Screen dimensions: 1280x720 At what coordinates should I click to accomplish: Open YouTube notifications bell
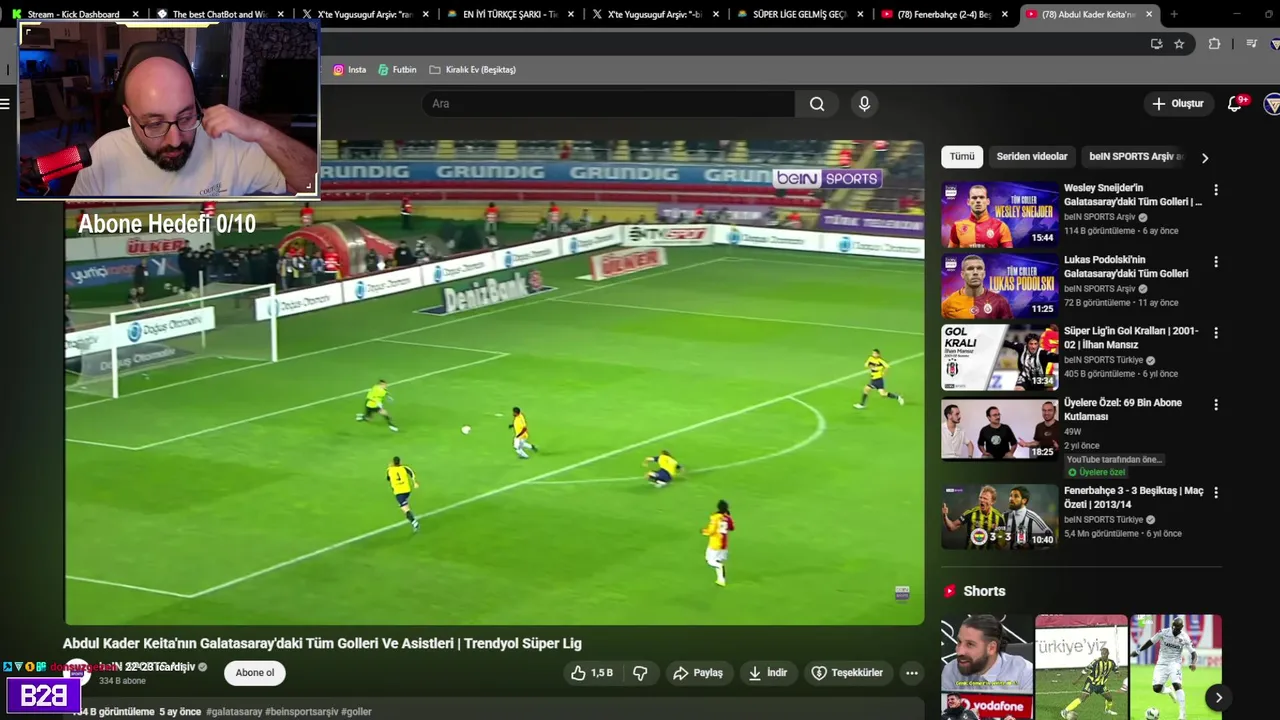tap(1235, 104)
